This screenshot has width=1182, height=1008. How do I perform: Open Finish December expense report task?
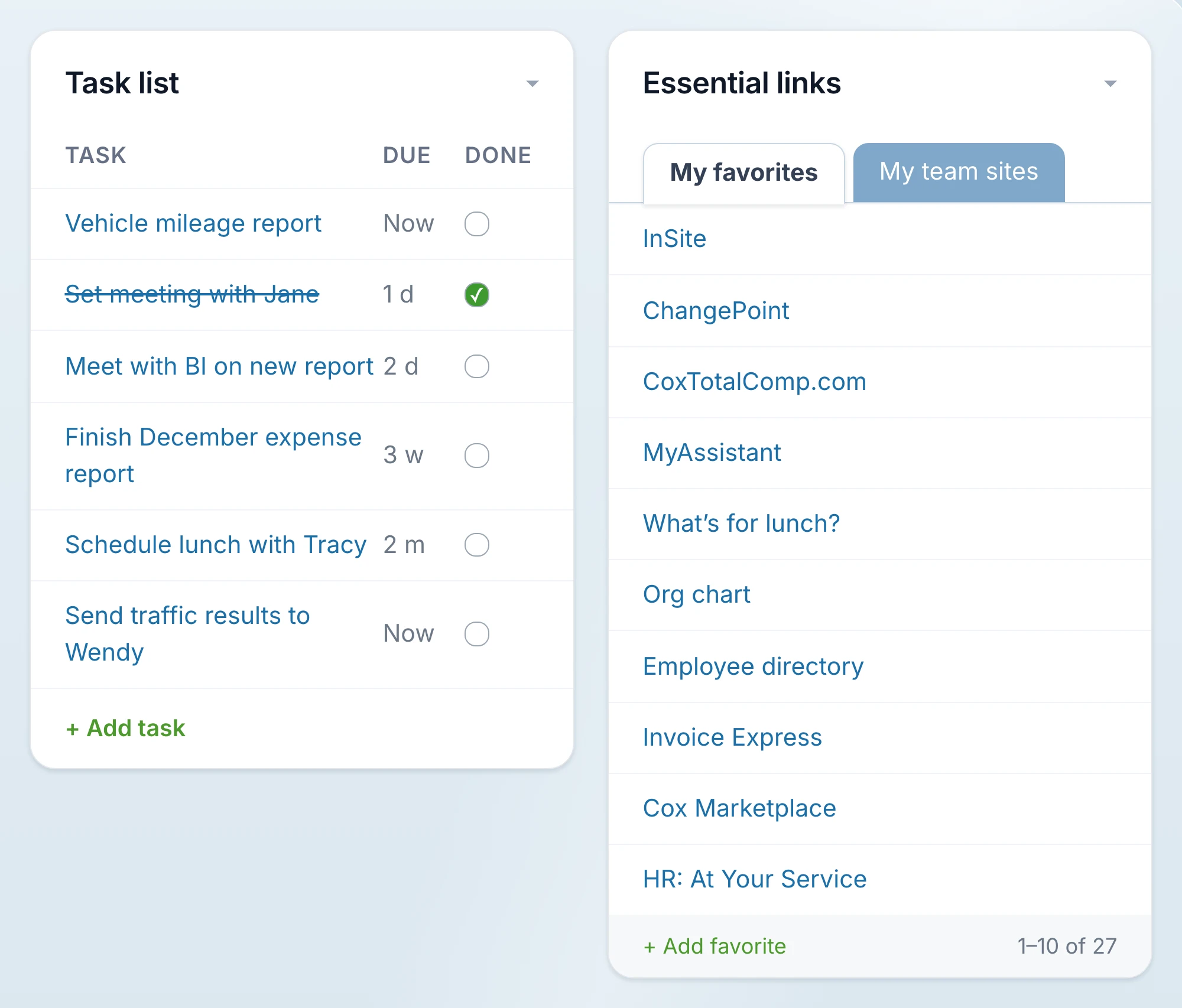213,456
